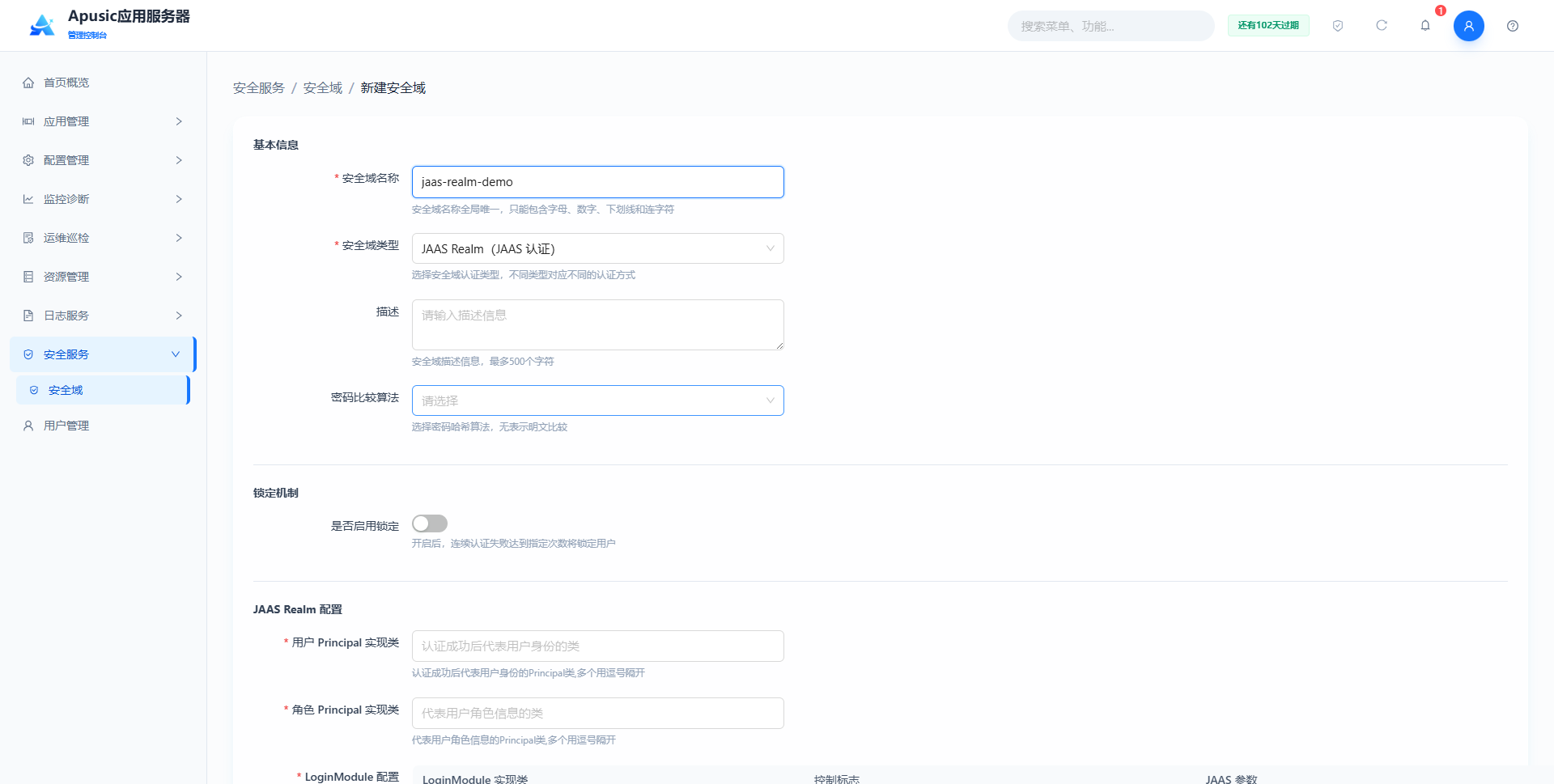Viewport: 1554px width, 784px height.
Task: Click the help question mark icon
Action: 1513,26
